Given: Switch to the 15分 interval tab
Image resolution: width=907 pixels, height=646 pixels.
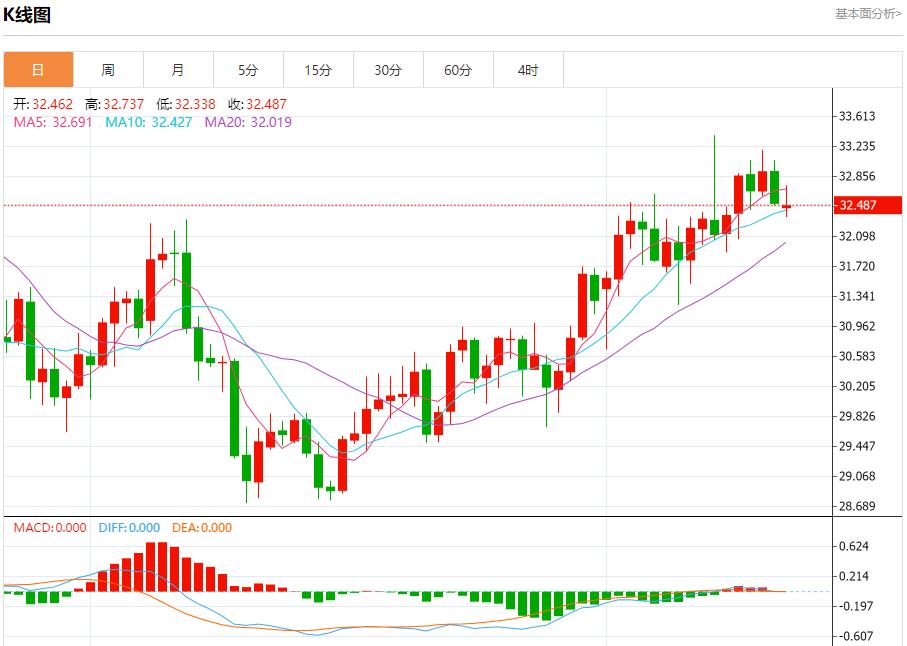Looking at the screenshot, I should point(318,70).
